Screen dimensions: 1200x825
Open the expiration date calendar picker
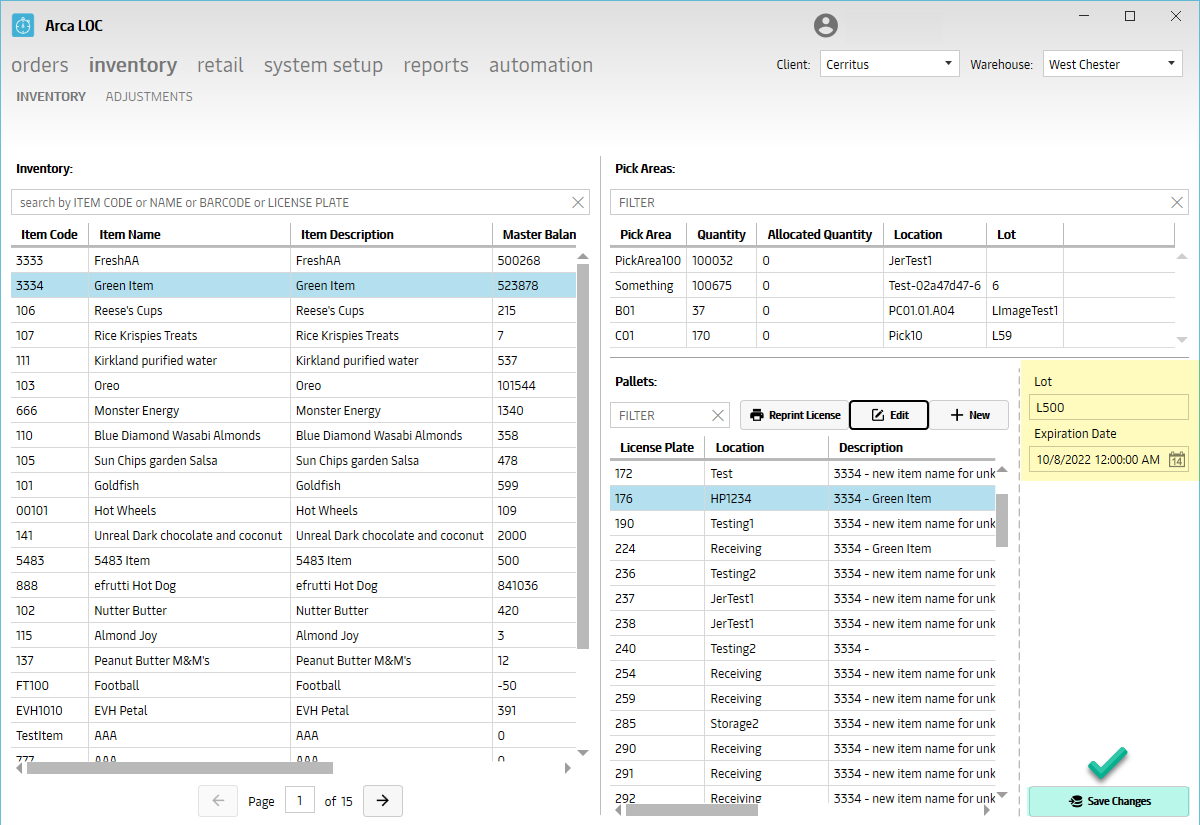tap(1177, 459)
